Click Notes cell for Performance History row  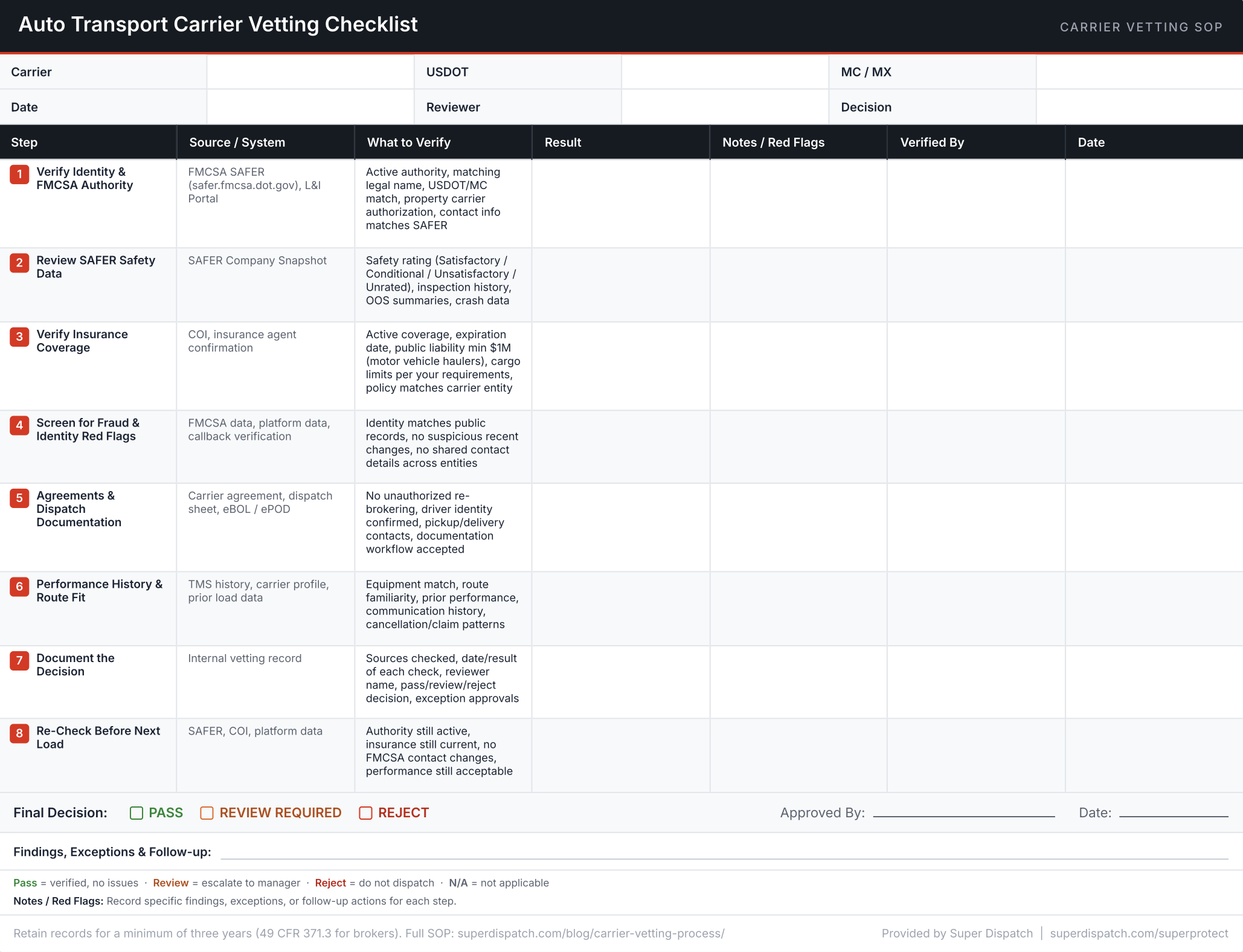[798, 609]
